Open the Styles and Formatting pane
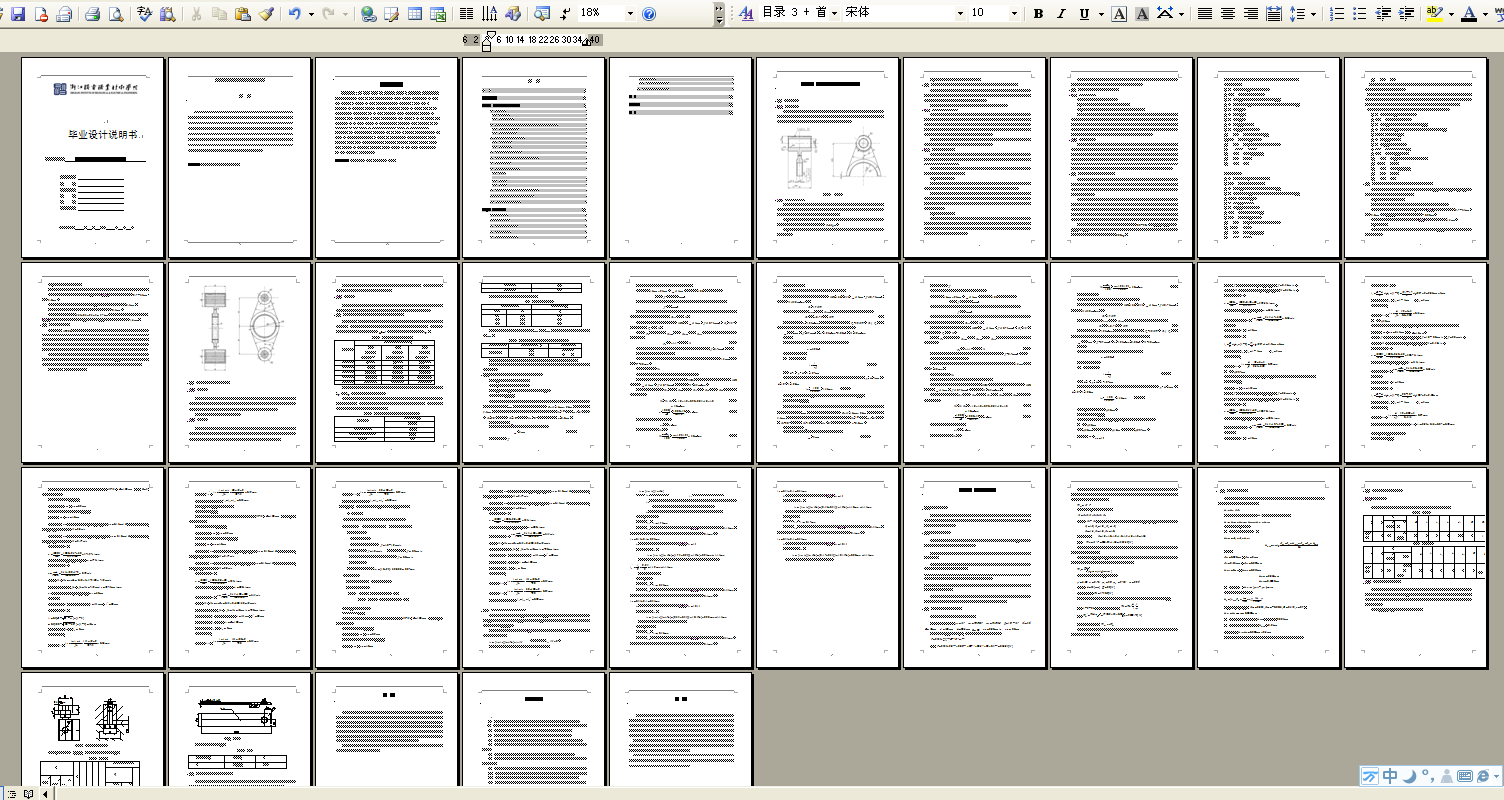The height and width of the screenshot is (800, 1504). coord(746,13)
